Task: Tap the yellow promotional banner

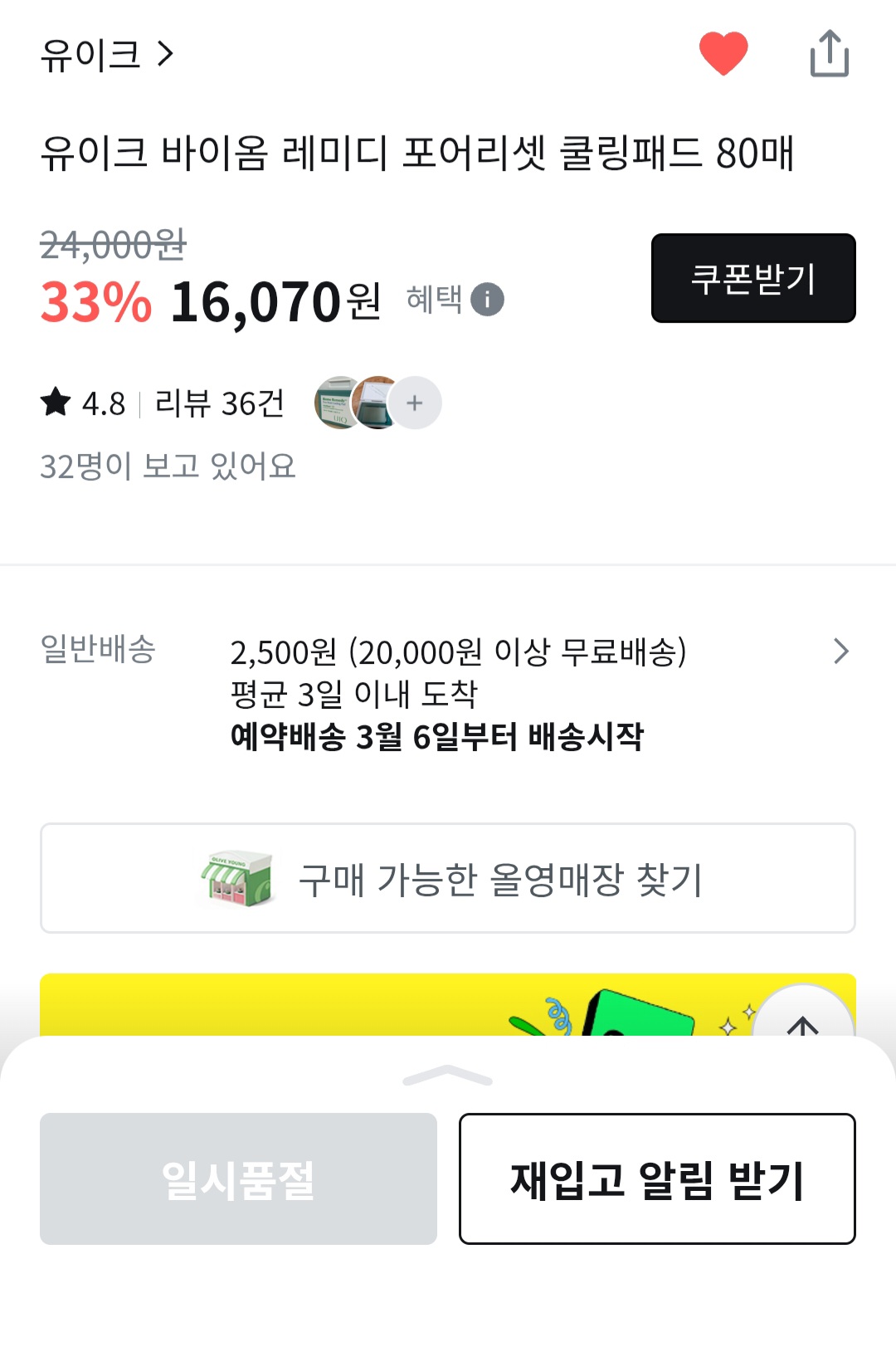Action: (x=332, y=1006)
